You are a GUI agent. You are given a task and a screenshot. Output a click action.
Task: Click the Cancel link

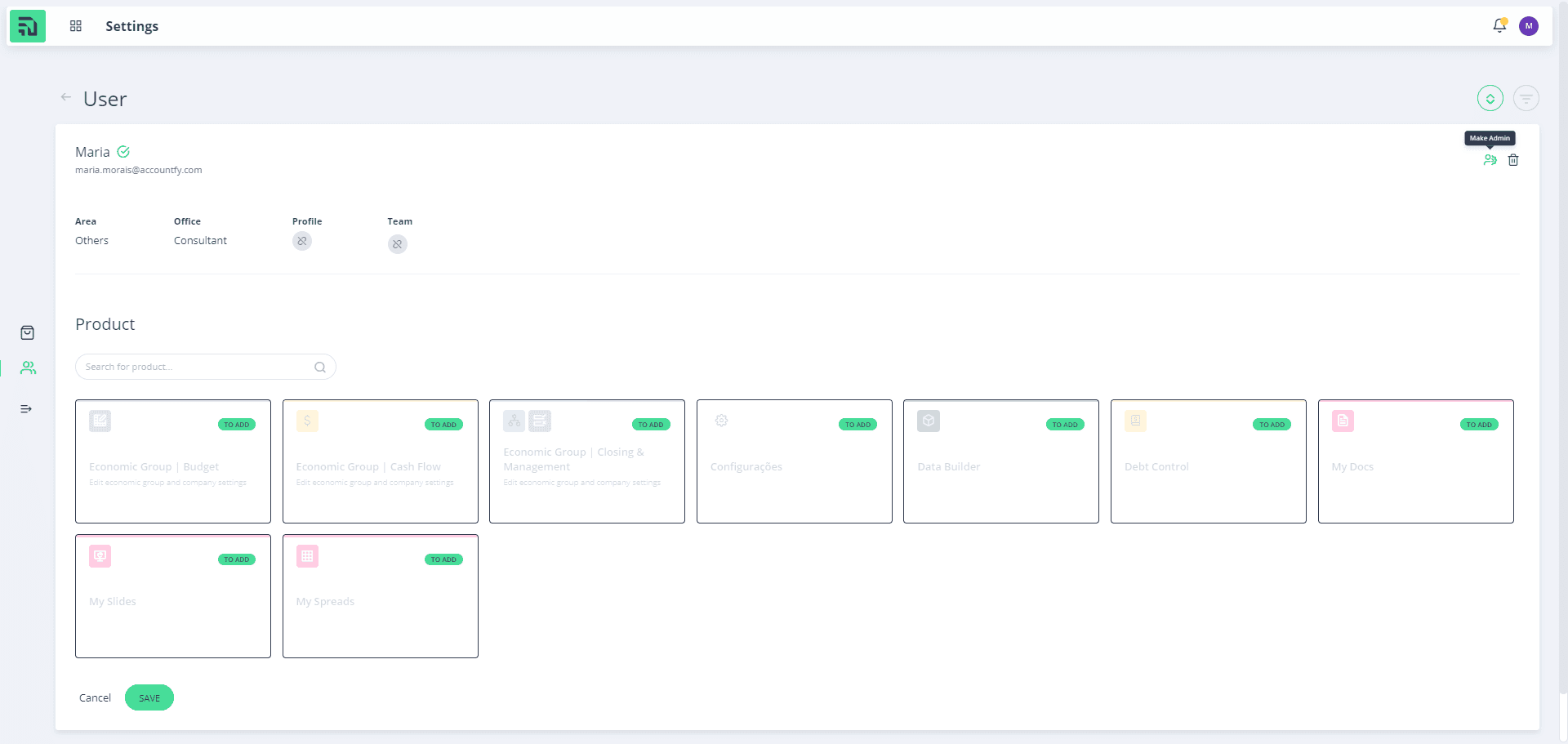pos(95,698)
